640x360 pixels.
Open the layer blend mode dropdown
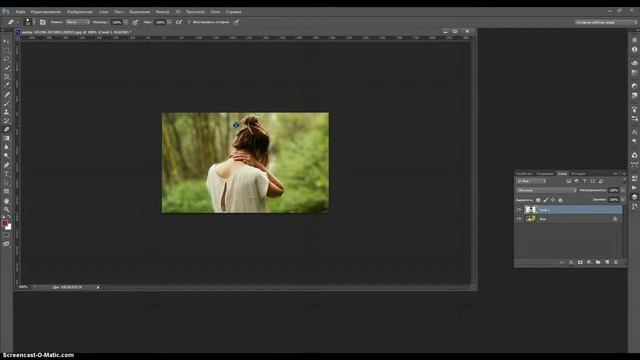coord(547,190)
